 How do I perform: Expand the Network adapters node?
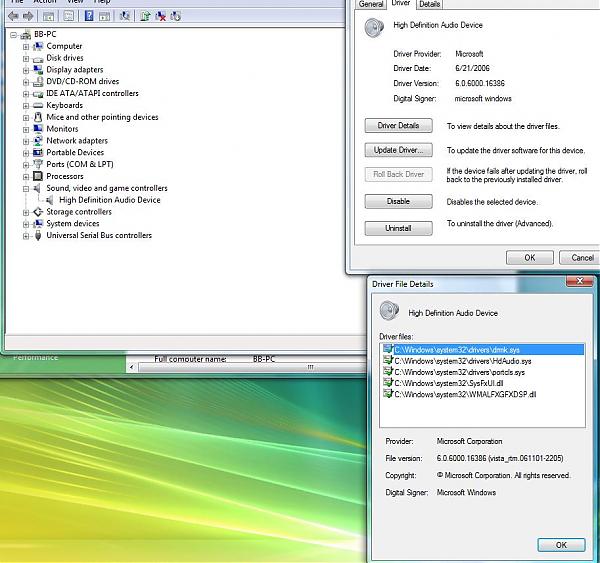tap(26, 141)
